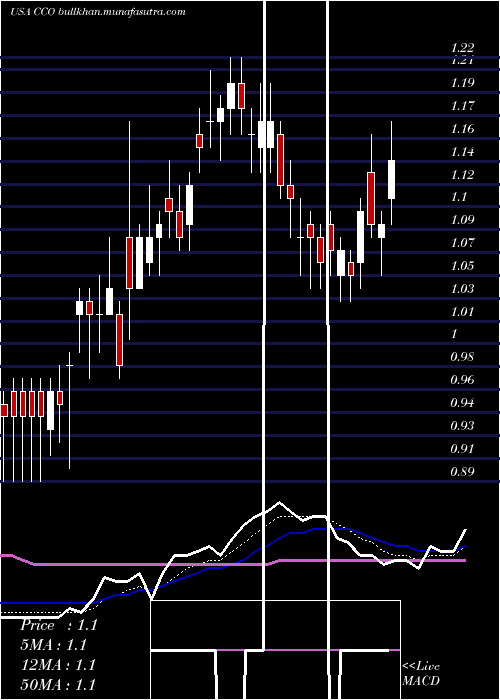Select the 12MA : 1.1 readout
This screenshot has width=500, height=700.
point(58,665)
